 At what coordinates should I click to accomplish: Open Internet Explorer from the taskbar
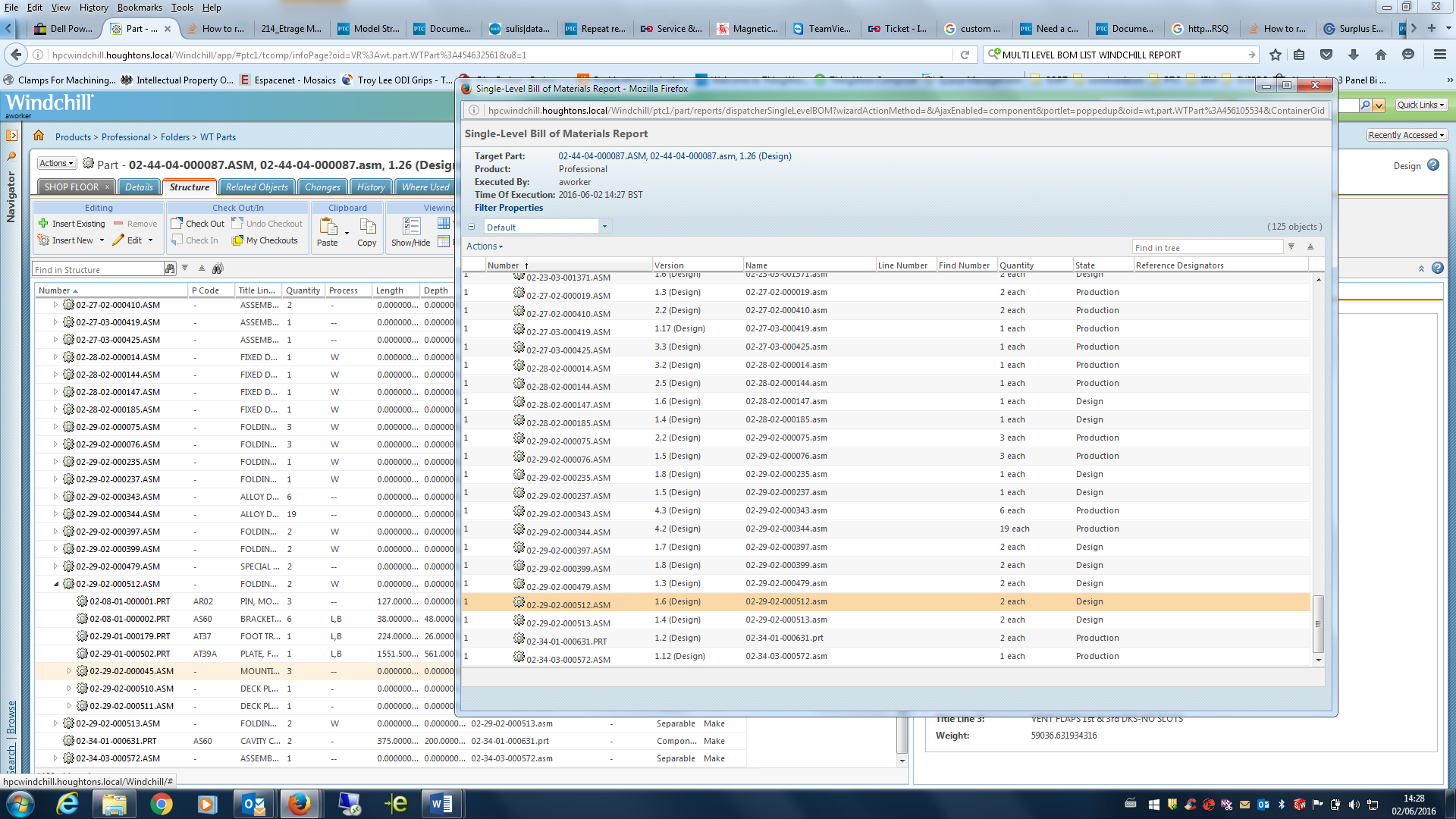(68, 803)
